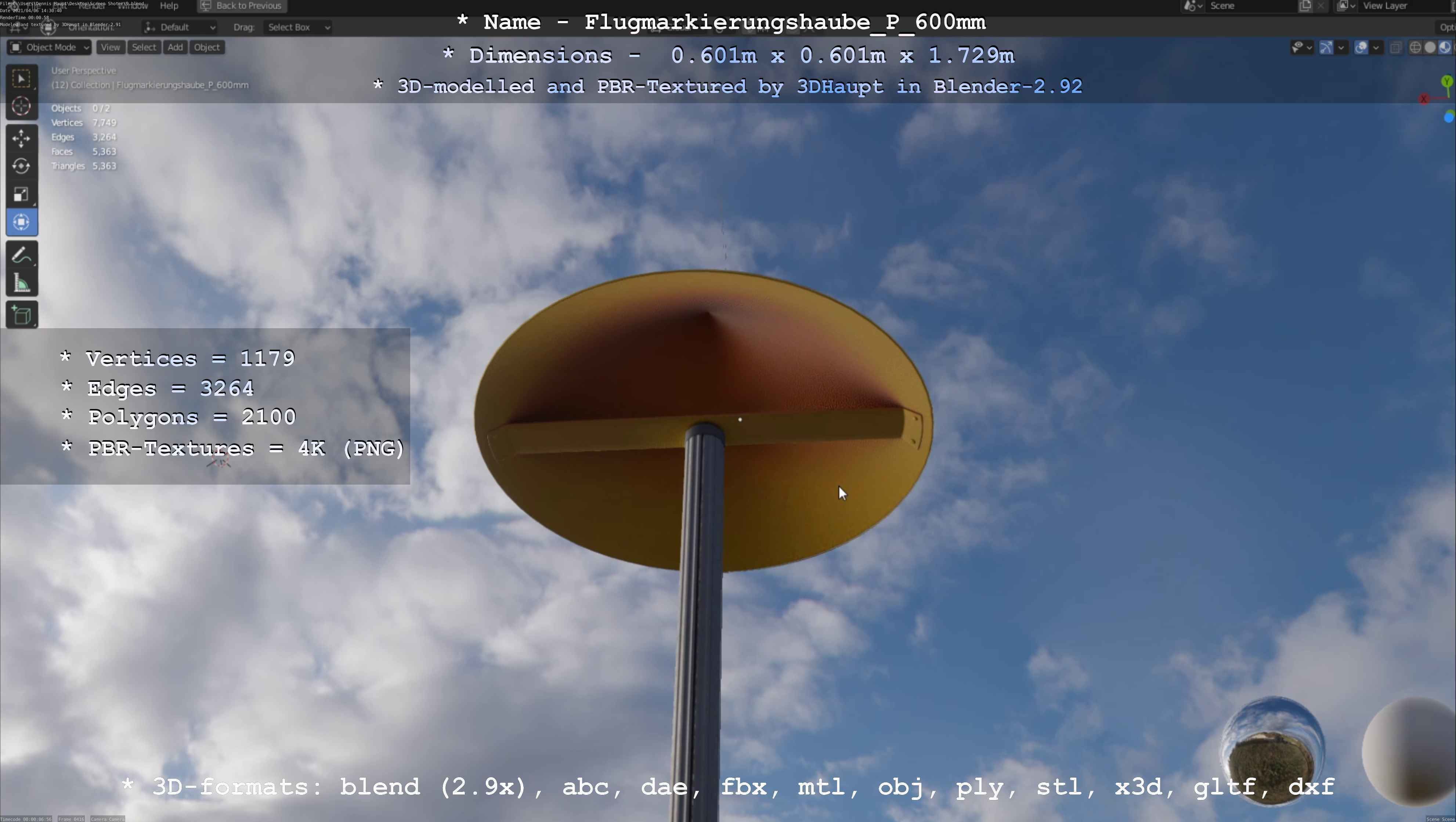
Task: Select the Add Cube tool
Action: tap(21, 315)
